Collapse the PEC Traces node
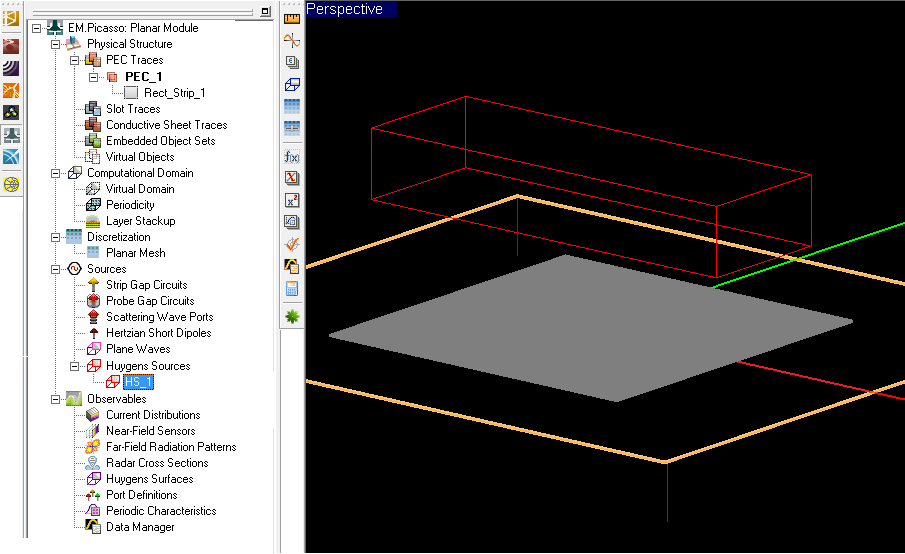This screenshot has height=554, width=905. pos(74,60)
